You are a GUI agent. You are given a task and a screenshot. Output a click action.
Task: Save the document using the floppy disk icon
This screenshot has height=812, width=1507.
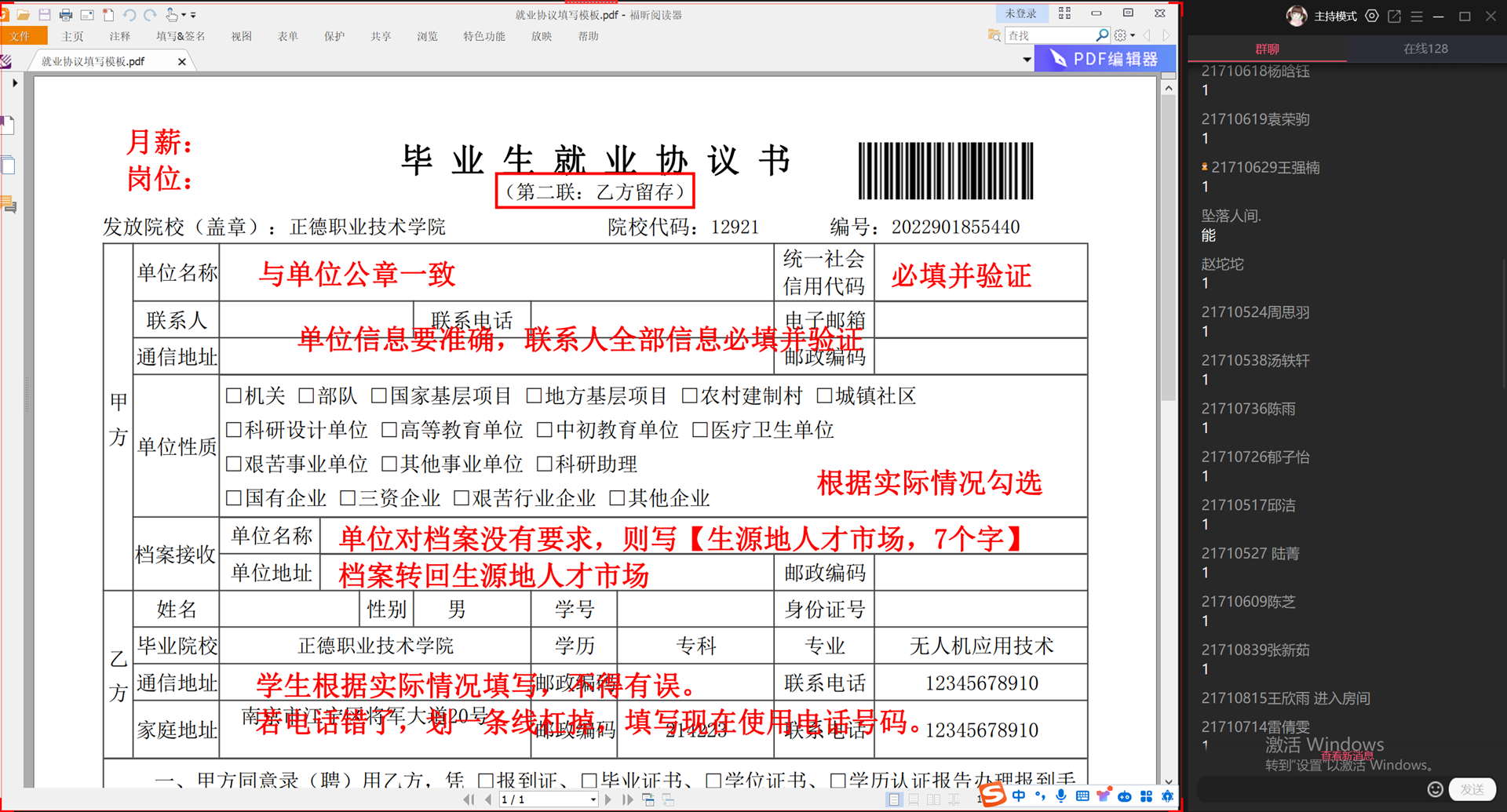coord(45,15)
